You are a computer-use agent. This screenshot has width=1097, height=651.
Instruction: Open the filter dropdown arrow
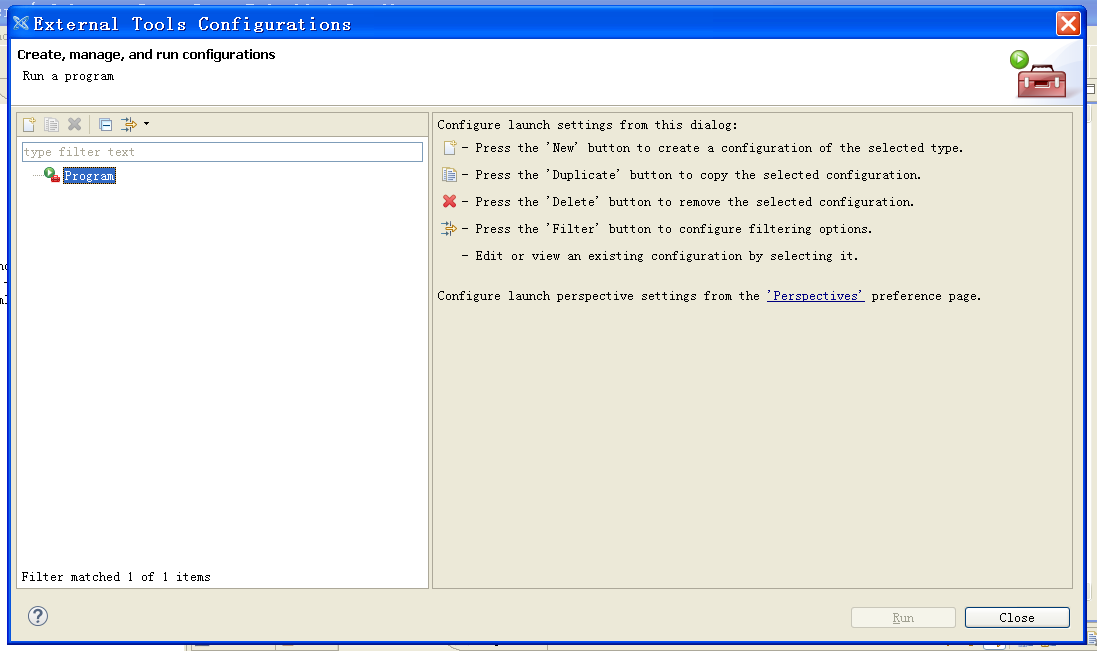click(x=148, y=124)
